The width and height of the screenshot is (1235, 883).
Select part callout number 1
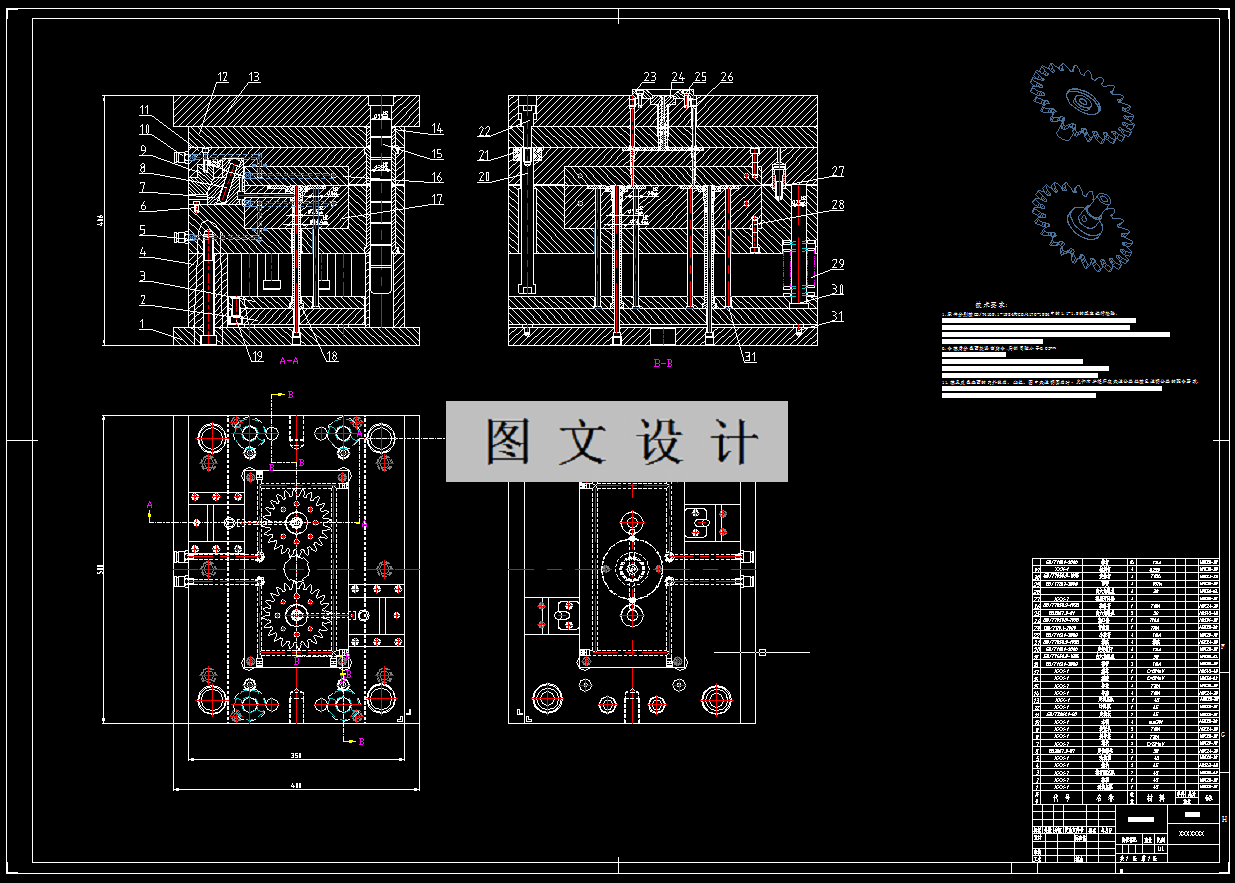pyautogui.click(x=143, y=324)
